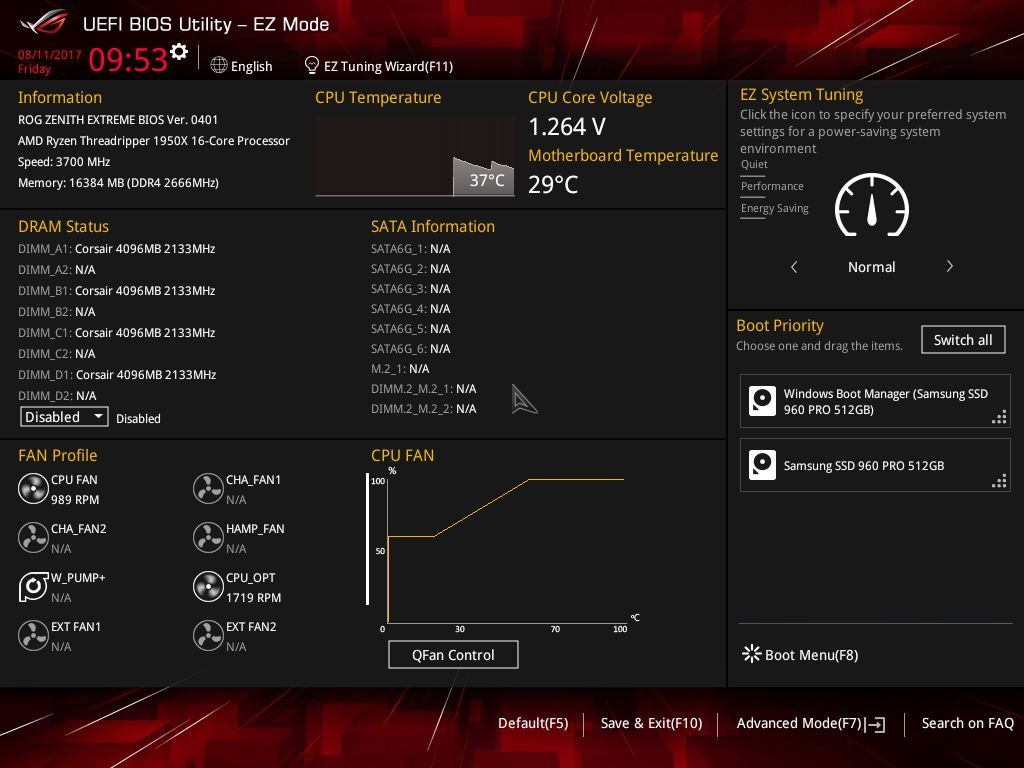Click the ROG ZENITH EXTREME BIOS Ver. 0401 text
This screenshot has height=768, width=1024.
click(118, 120)
